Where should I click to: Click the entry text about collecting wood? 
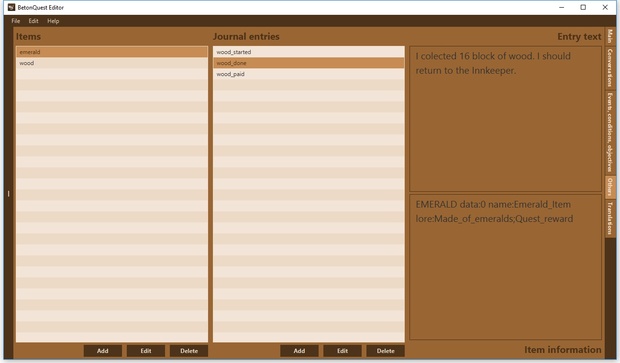[x=493, y=63]
